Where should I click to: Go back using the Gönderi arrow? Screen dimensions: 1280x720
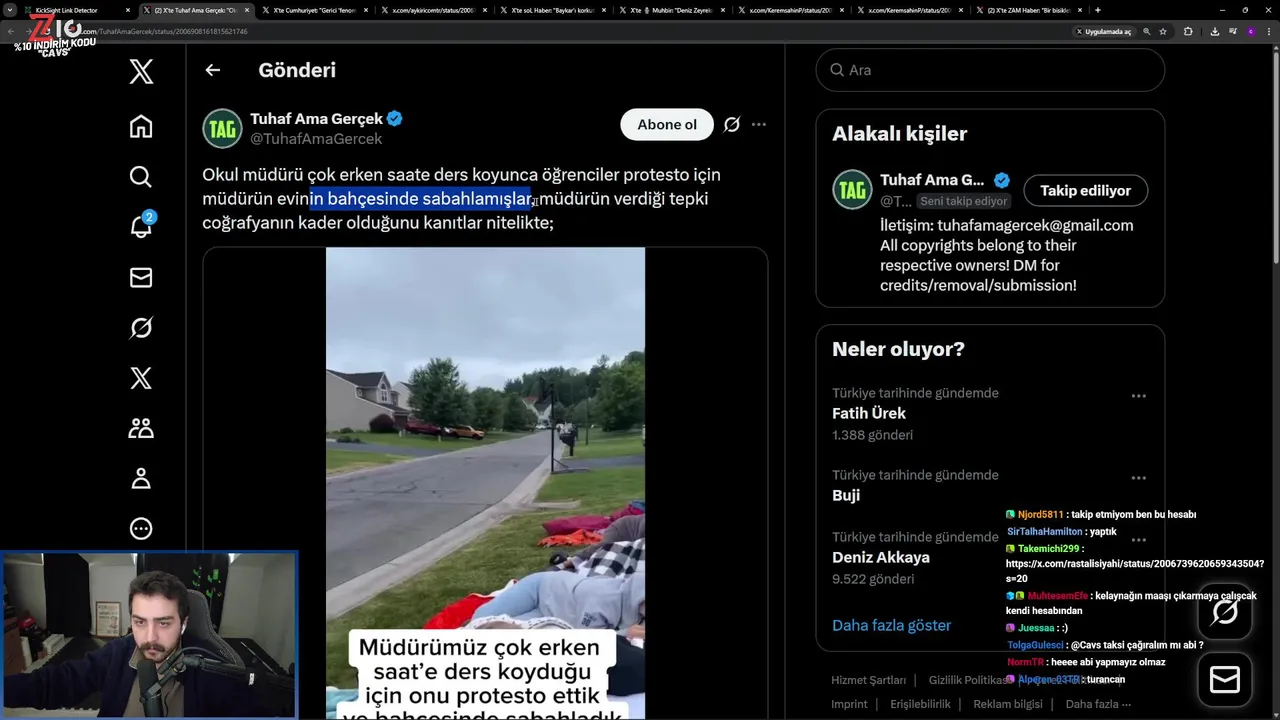(212, 70)
